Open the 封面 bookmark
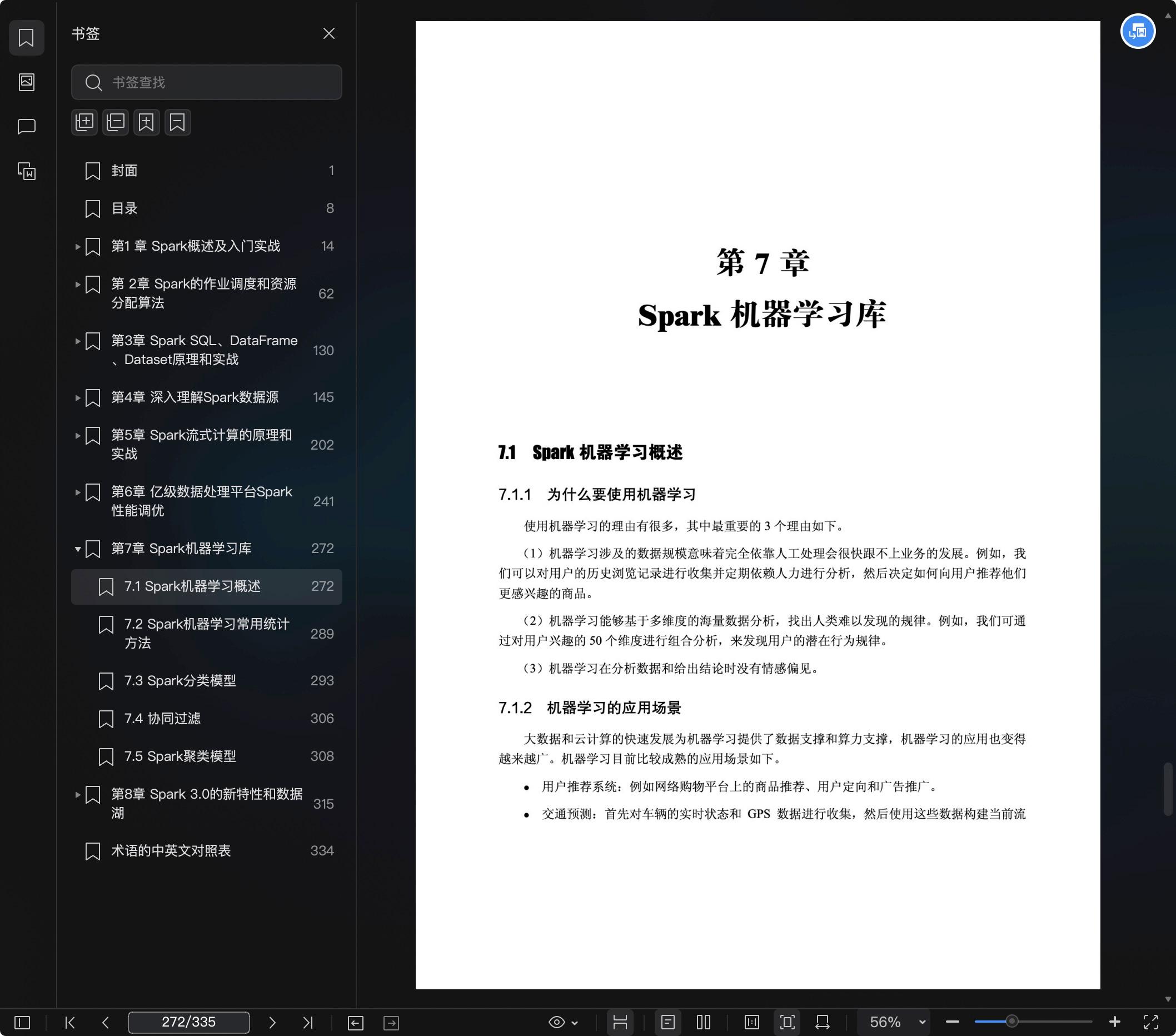Image resolution: width=1176 pixels, height=1036 pixels. 207,171
